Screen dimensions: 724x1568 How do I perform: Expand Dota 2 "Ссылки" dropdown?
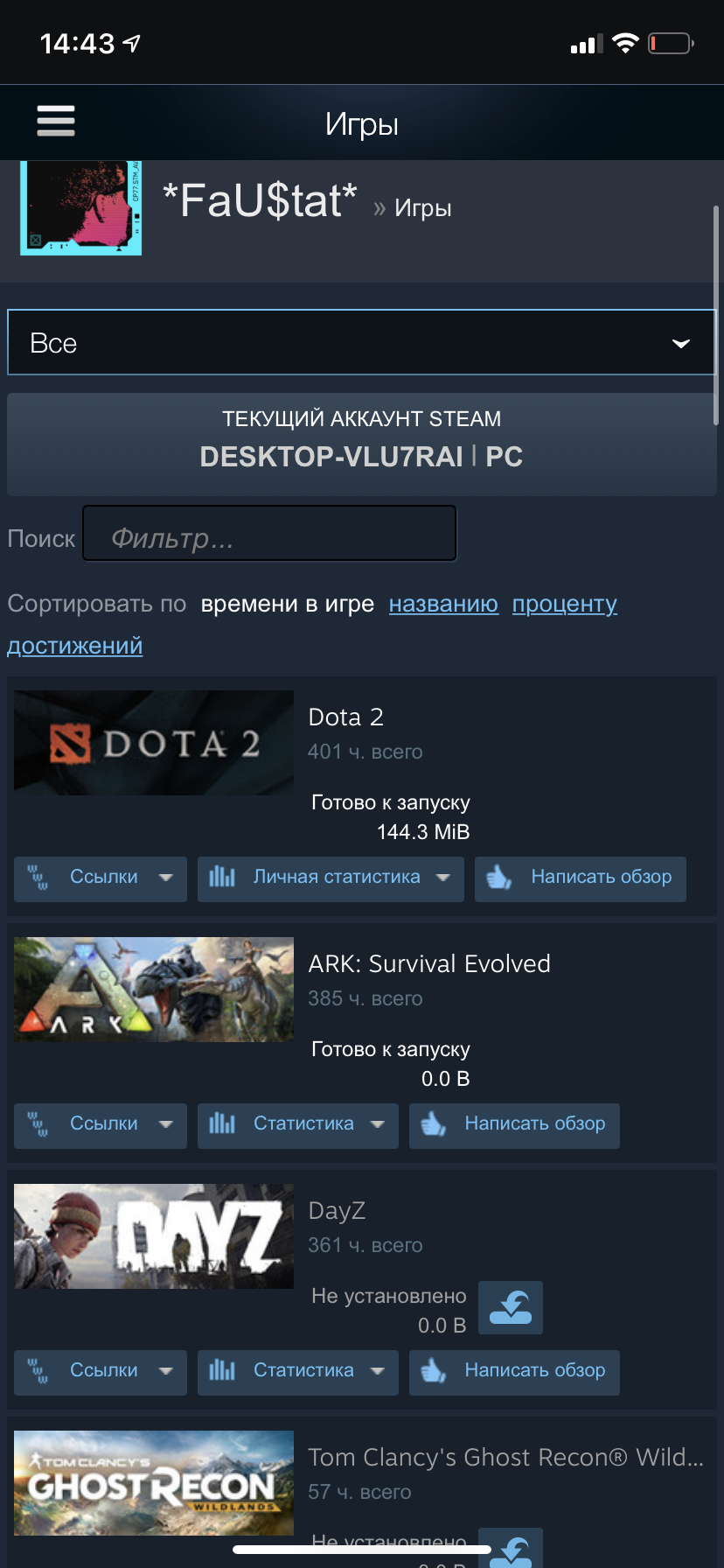pyautogui.click(x=101, y=878)
